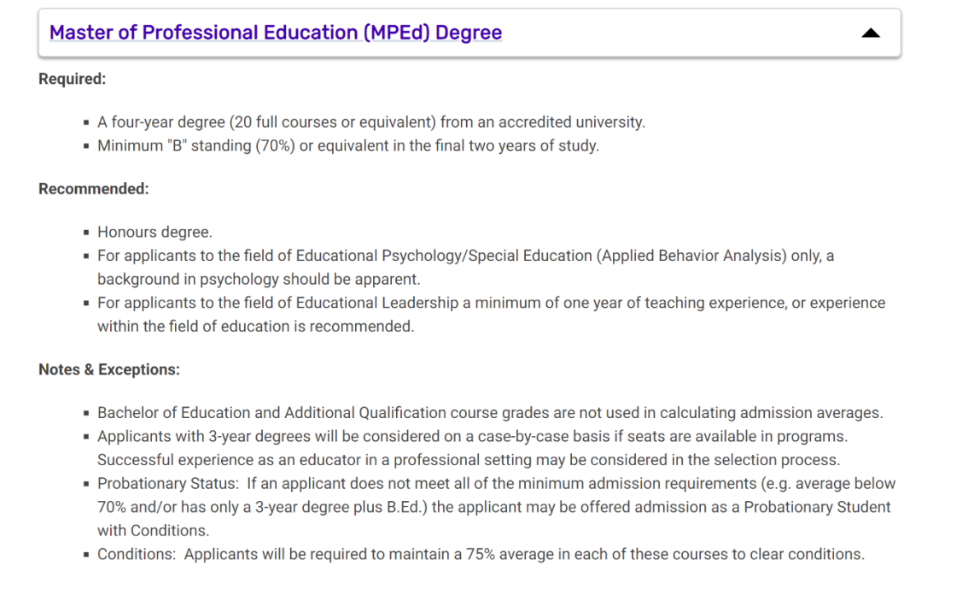Click the Bachelor of Education course grades note

coord(490,413)
